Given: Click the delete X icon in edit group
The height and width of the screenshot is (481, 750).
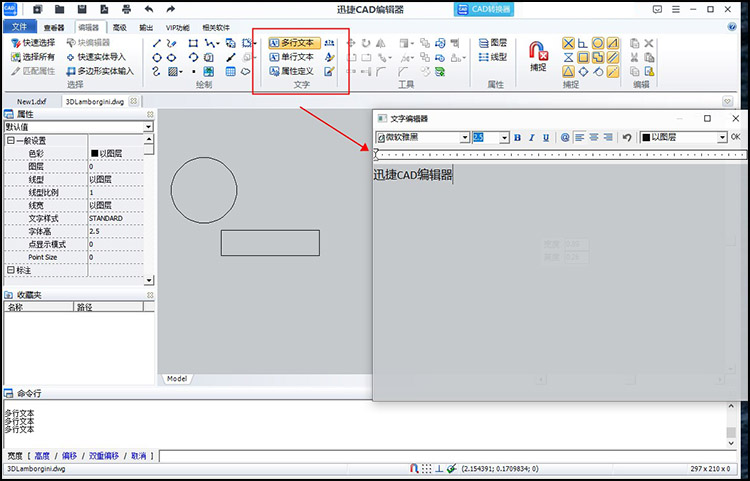Looking at the screenshot, I should (649, 43).
